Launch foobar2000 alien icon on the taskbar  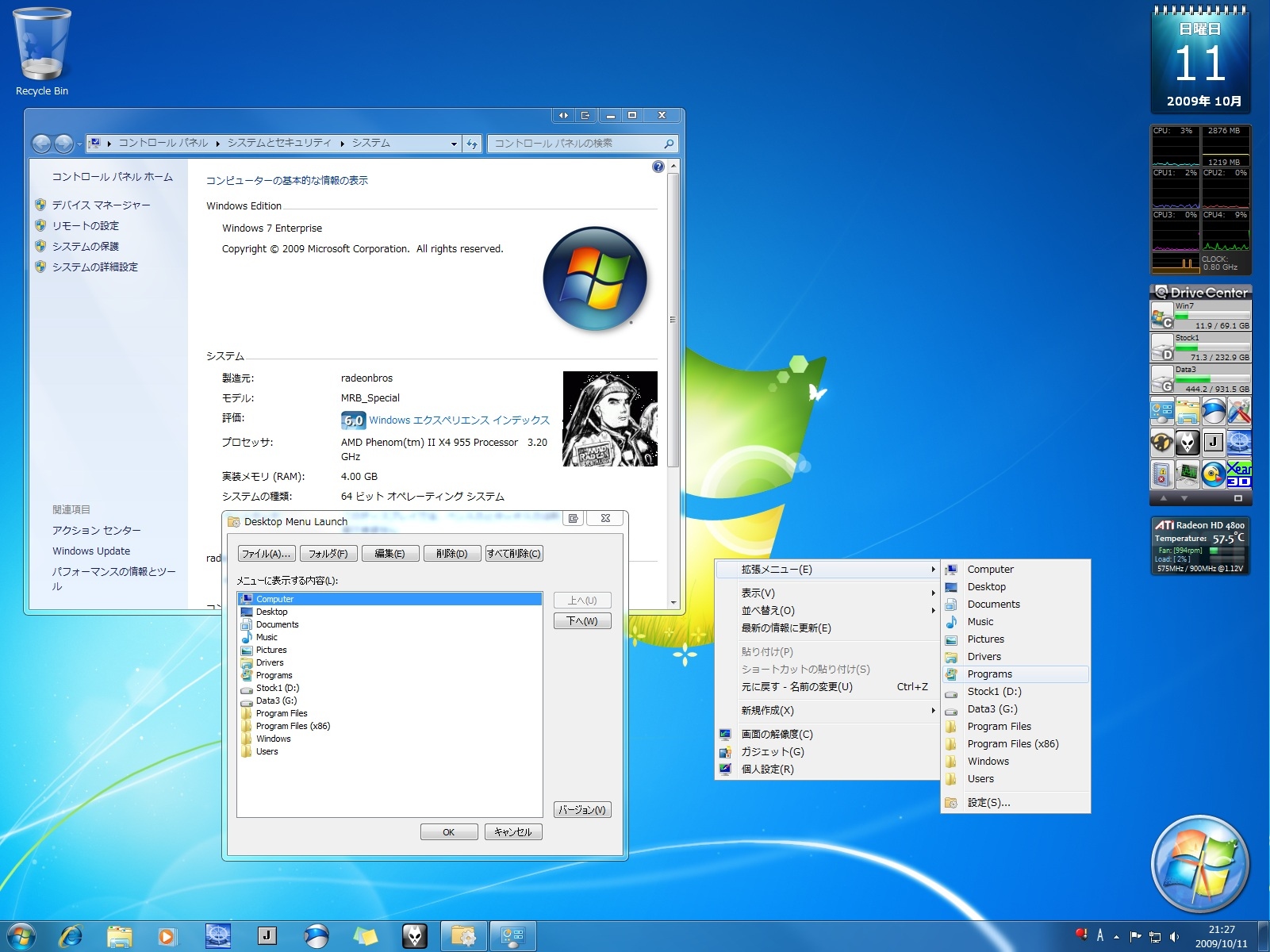(415, 936)
